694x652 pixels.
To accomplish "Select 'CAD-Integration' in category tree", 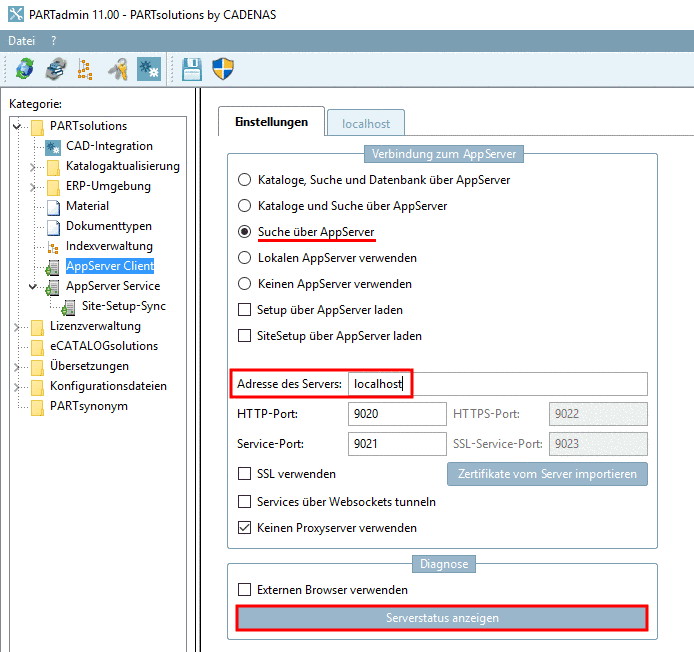I will click(109, 146).
